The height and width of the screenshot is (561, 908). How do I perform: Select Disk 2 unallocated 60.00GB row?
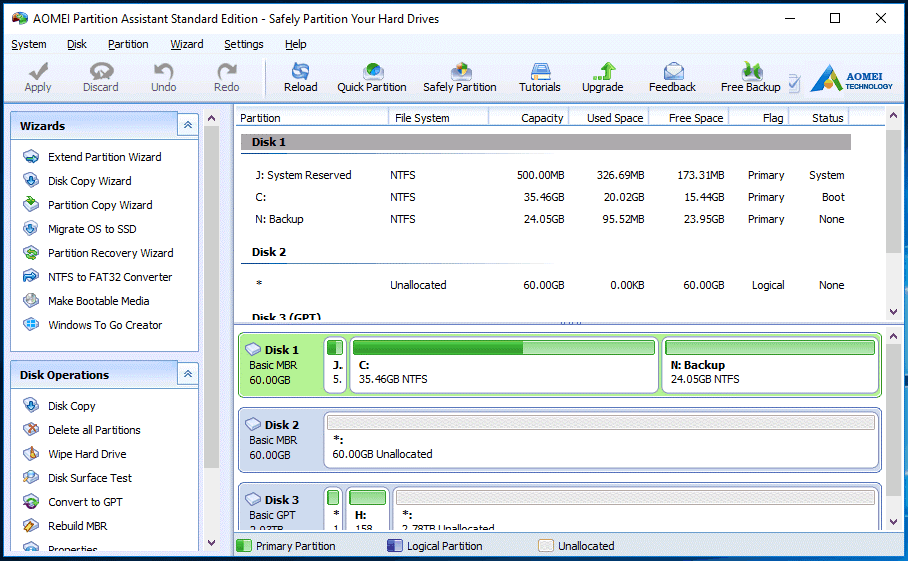point(546,285)
